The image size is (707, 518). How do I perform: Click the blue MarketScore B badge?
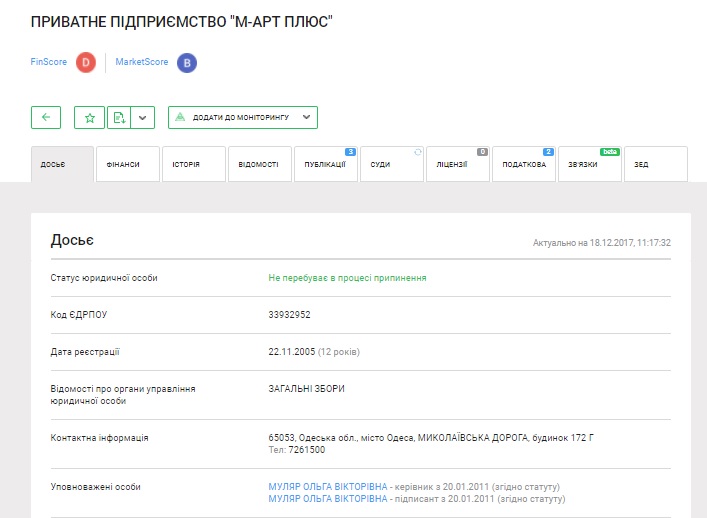point(186,63)
